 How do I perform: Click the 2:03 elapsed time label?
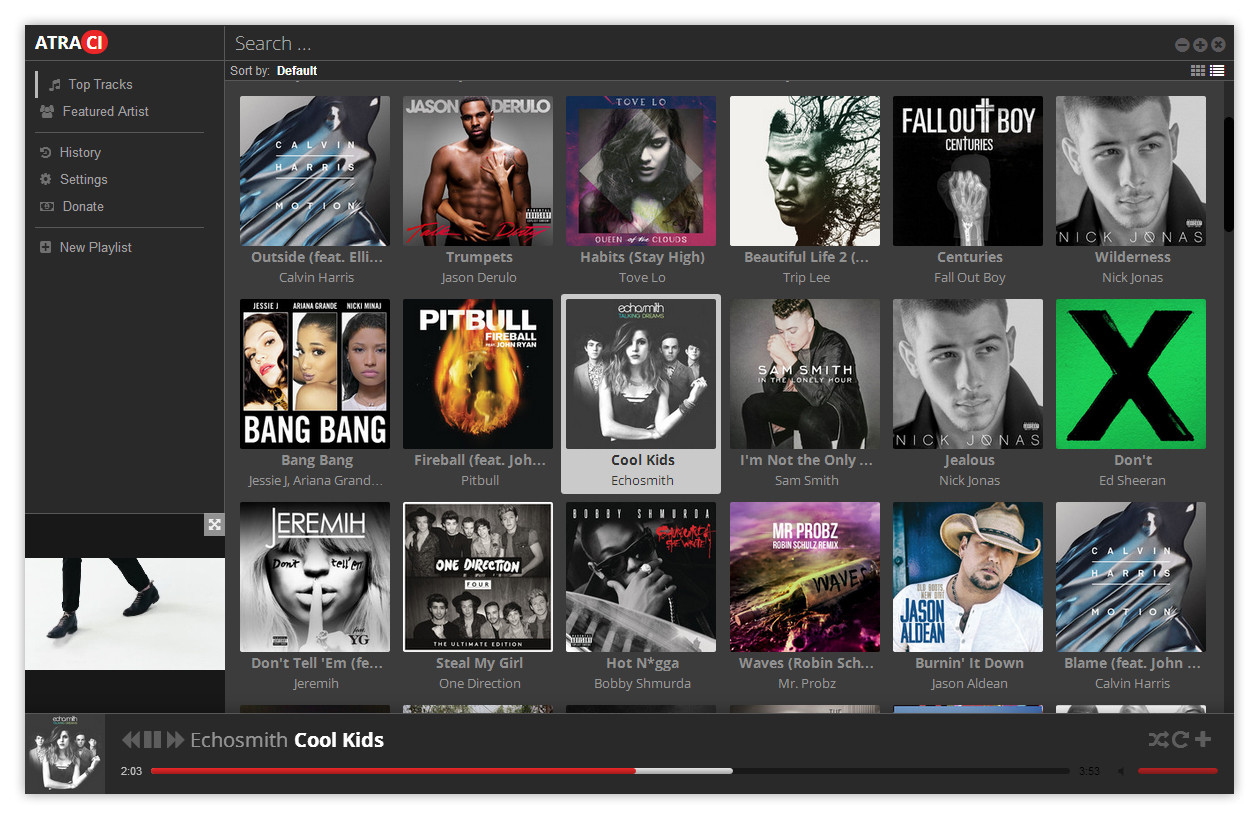point(131,771)
